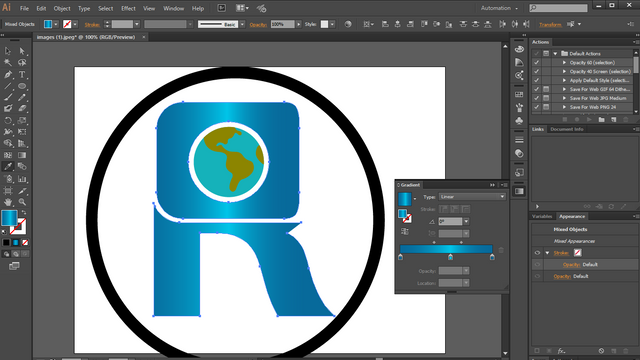Select the Selection tool arrow
The height and width of the screenshot is (360, 640).
[x=8, y=51]
